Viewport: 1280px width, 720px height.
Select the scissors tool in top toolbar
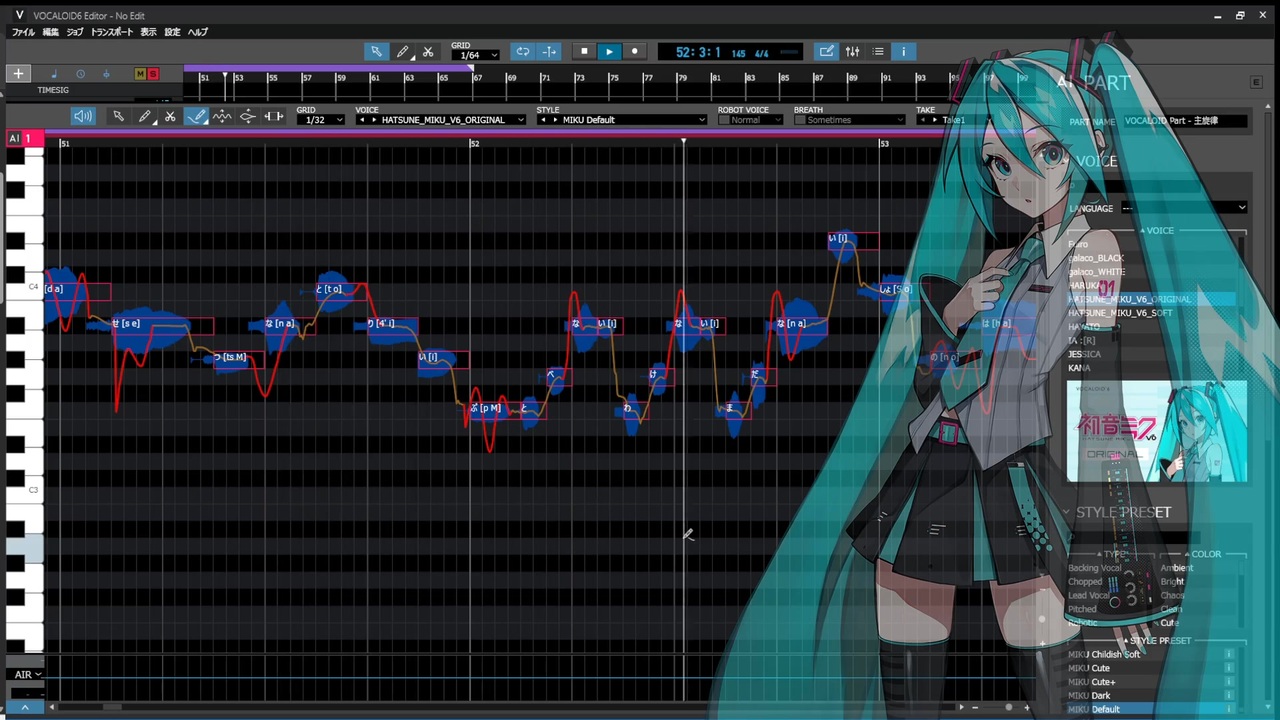click(428, 52)
